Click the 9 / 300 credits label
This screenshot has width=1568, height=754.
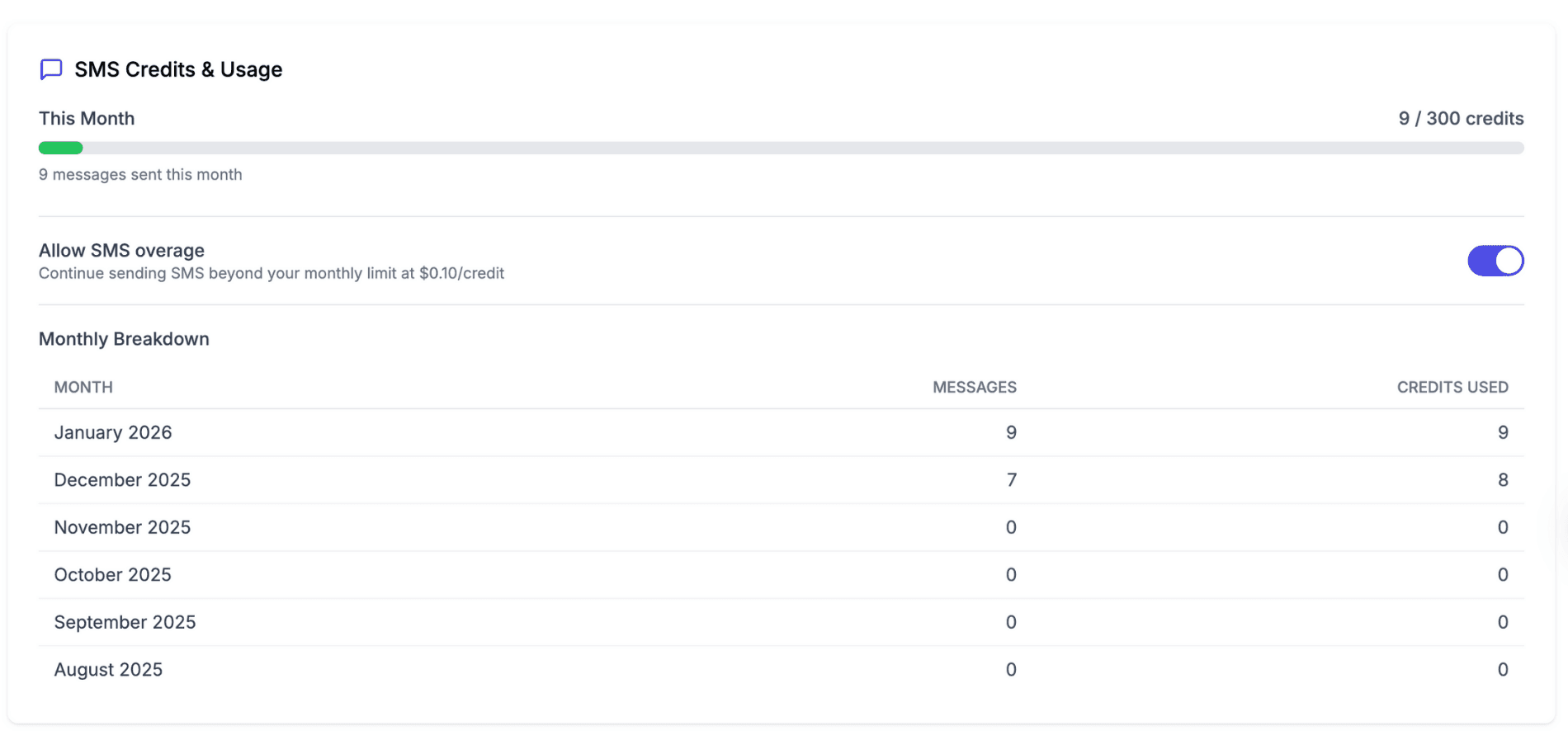[x=1461, y=119]
